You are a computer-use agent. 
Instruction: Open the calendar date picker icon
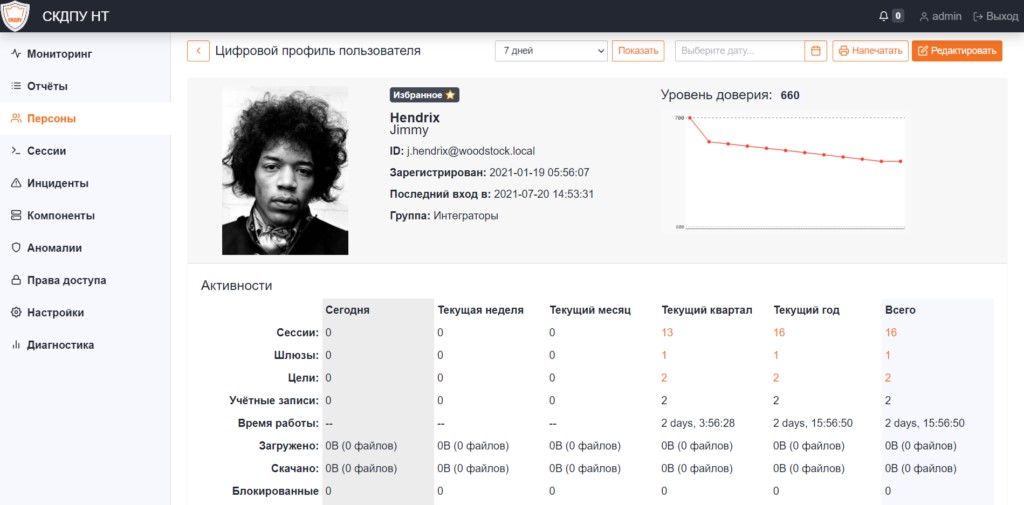pyautogui.click(x=816, y=51)
